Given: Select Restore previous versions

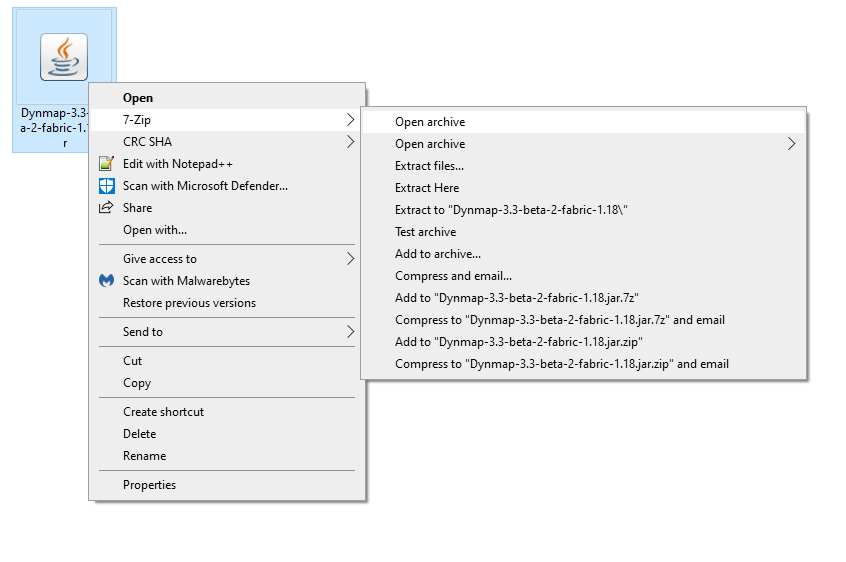Looking at the screenshot, I should click(227, 303).
